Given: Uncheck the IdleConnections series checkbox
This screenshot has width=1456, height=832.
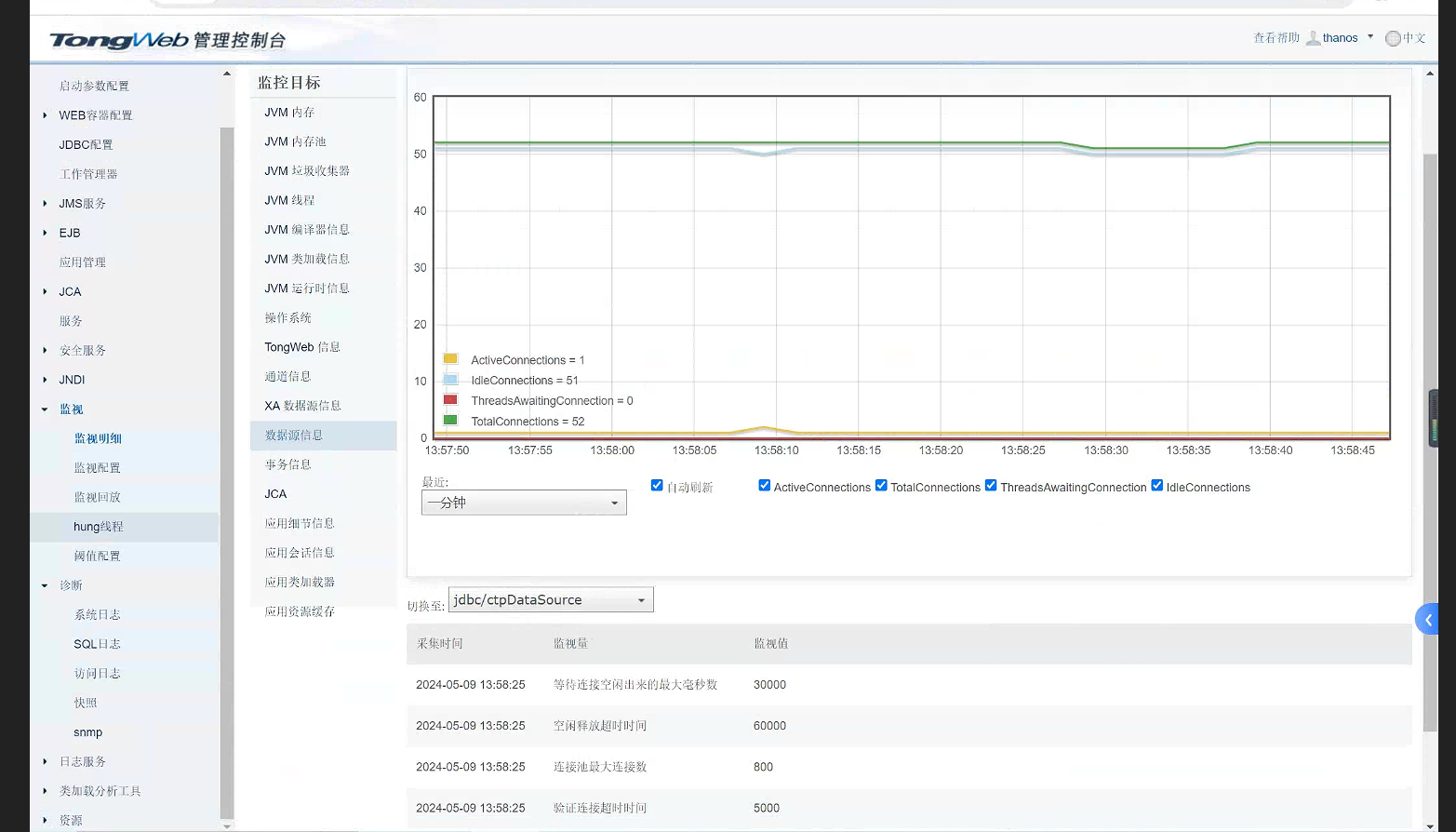Looking at the screenshot, I should point(1157,486).
